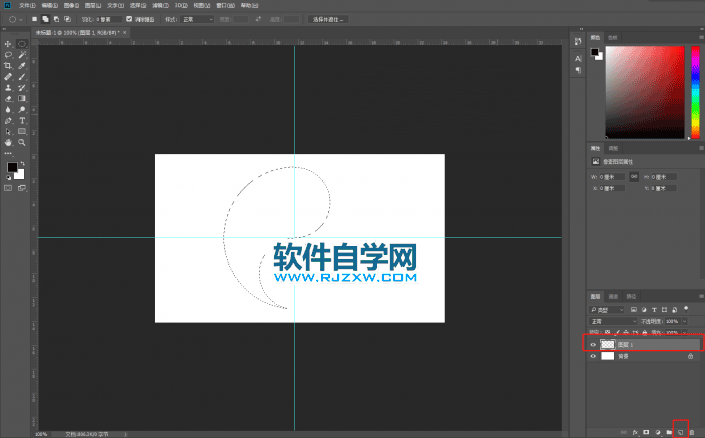Select the Elliptical Marquee tool in the toolbox
The image size is (705, 438).
(x=22, y=44)
